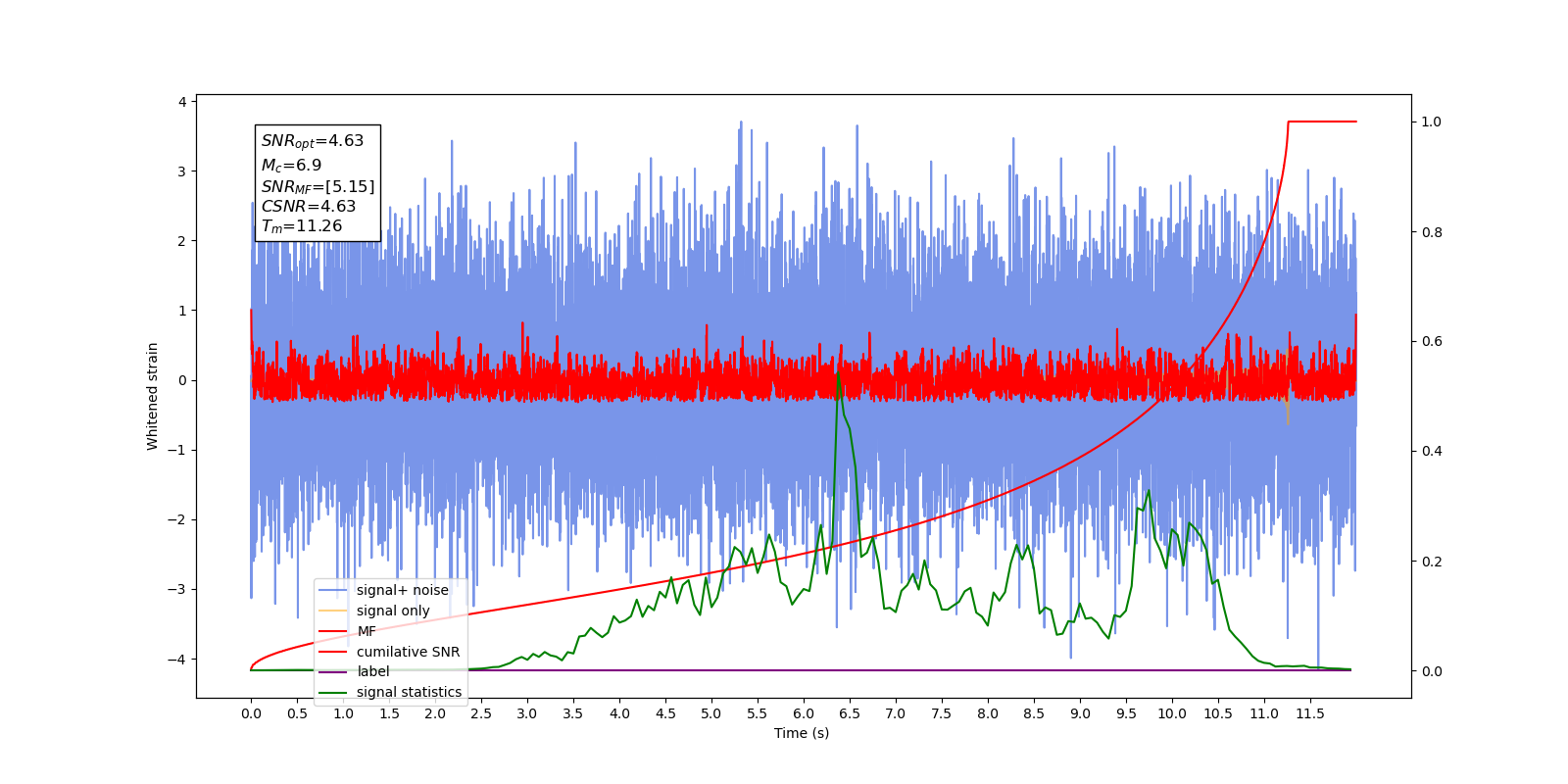Click the left y-axis tick label 0
Viewport: 1568px width, 784px height.
click(182, 380)
